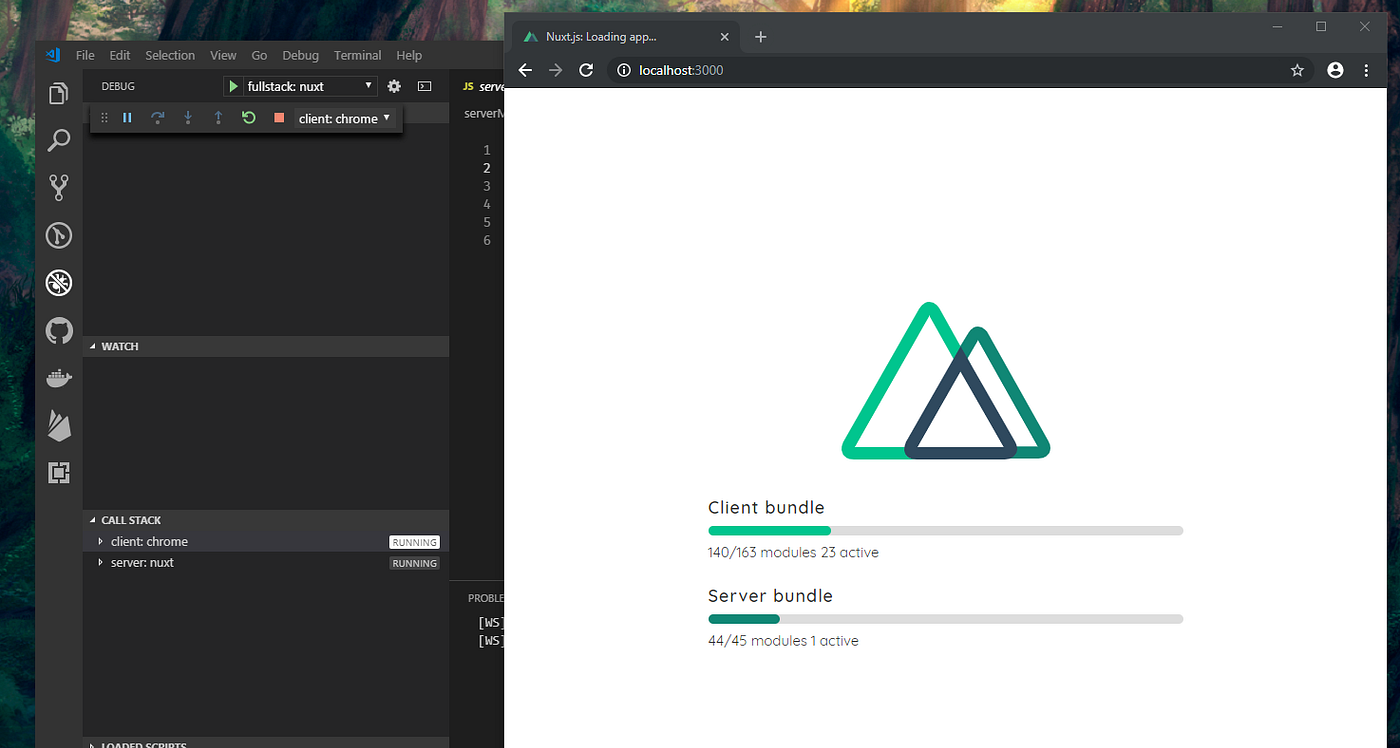Viewport: 1400px width, 748px height.
Task: Open the debug console icon
Action: tap(424, 86)
